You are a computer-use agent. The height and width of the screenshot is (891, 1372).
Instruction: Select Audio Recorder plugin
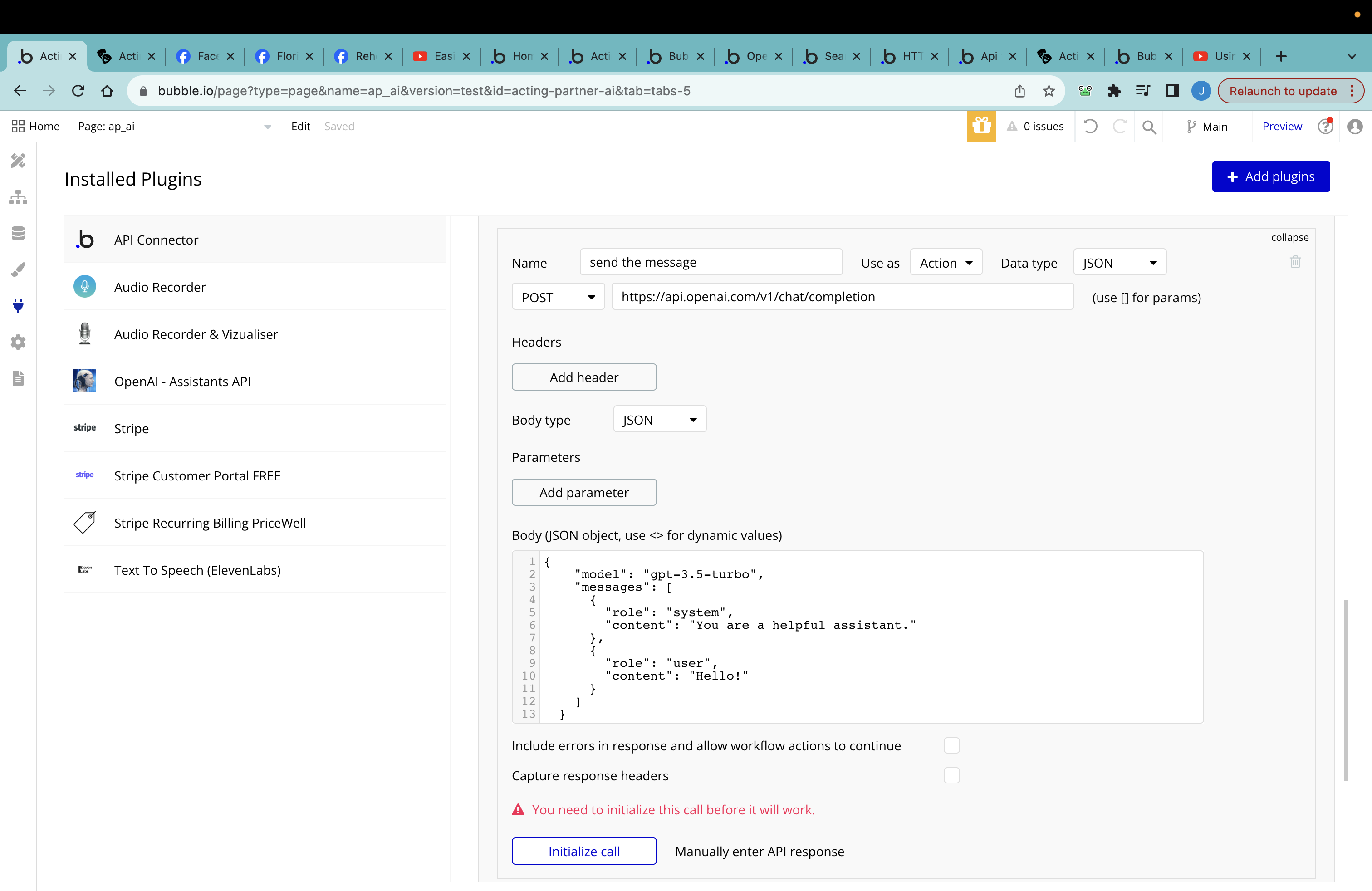255,286
